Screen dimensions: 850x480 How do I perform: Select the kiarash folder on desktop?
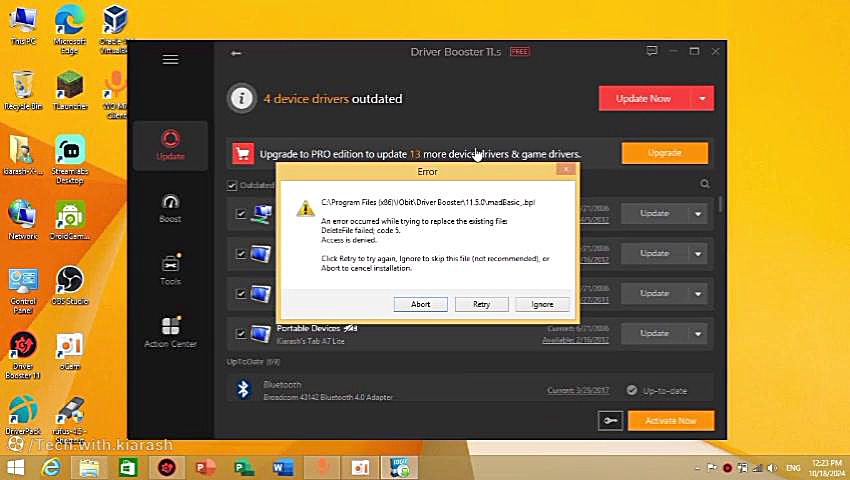[x=23, y=155]
